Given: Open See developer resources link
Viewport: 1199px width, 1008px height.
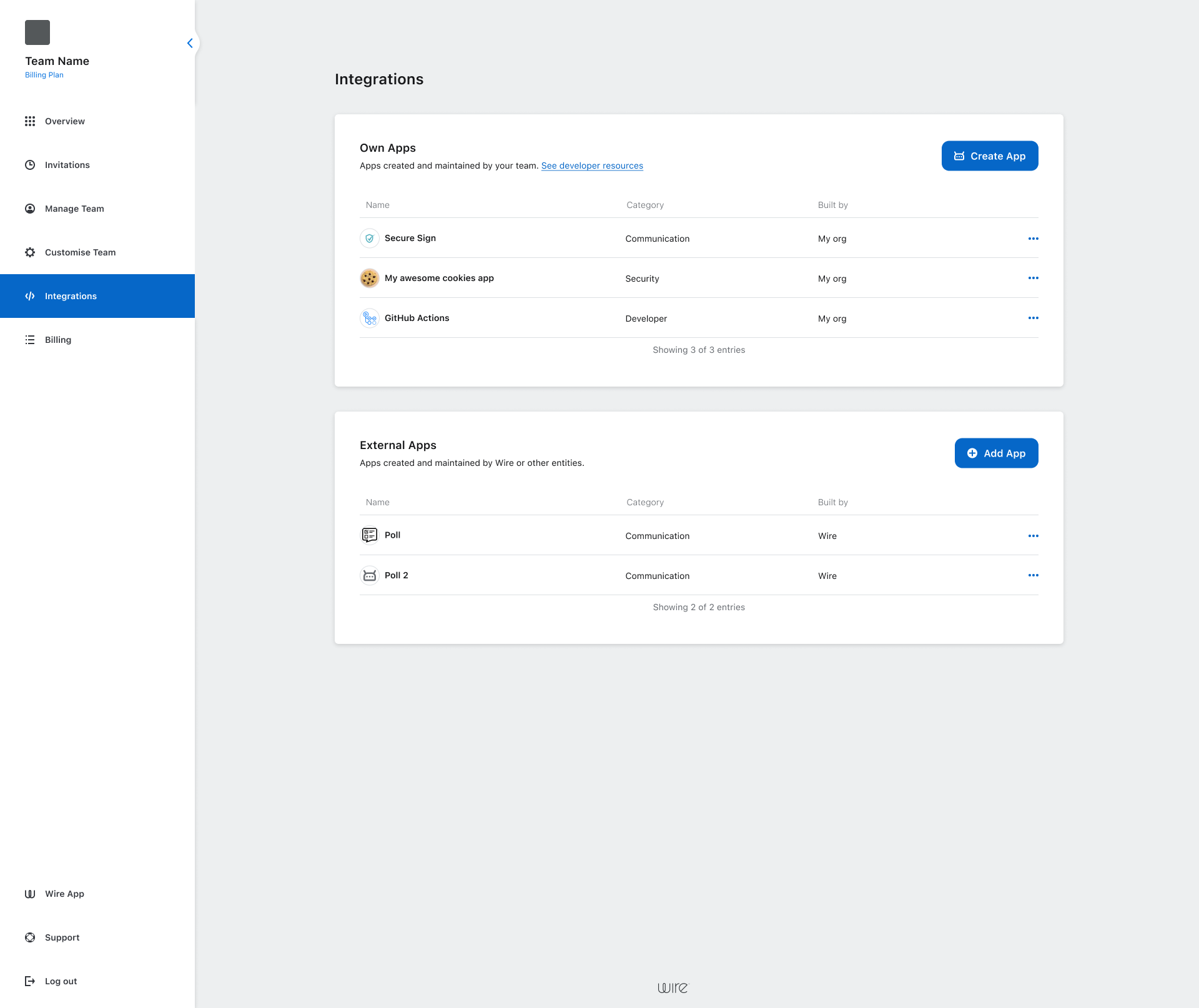Looking at the screenshot, I should point(592,166).
